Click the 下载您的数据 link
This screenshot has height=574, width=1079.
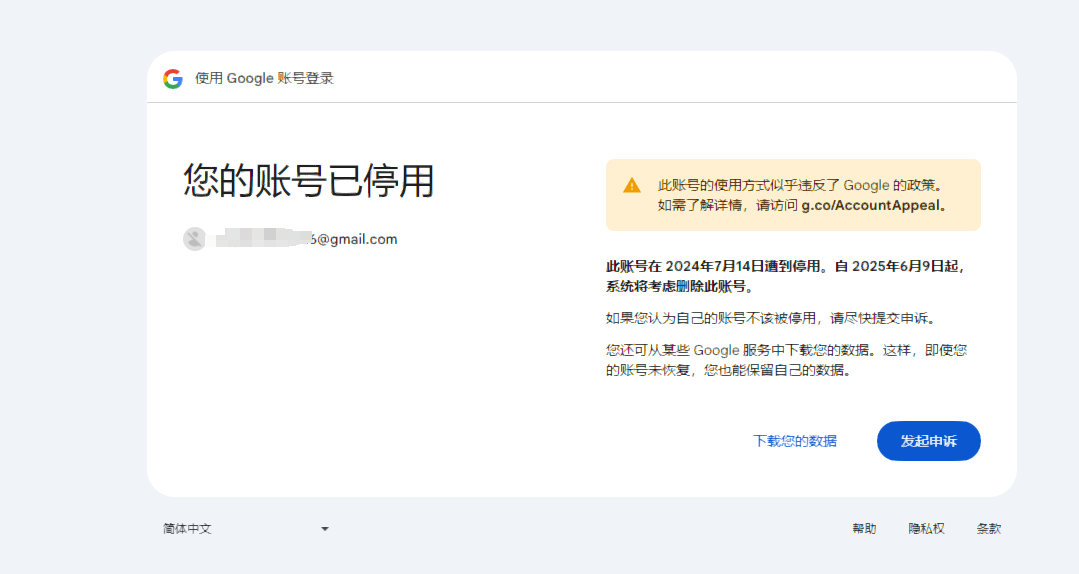(795, 441)
